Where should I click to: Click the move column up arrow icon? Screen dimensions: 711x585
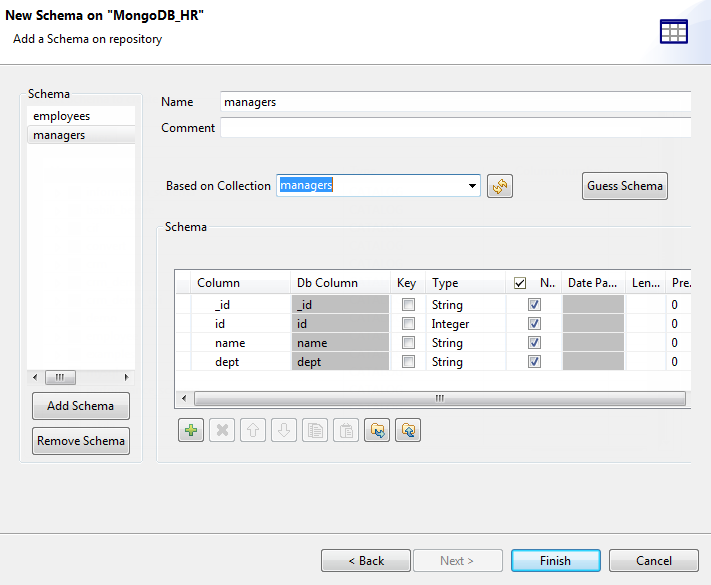tap(253, 430)
